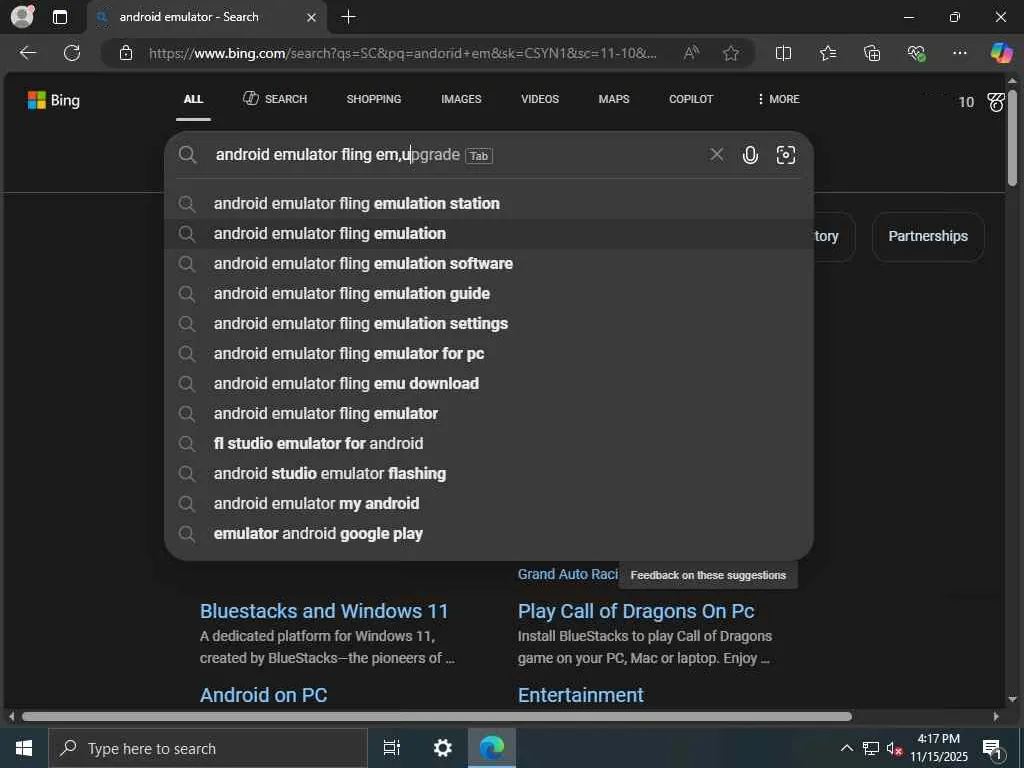
Task: Select suggestion 'emu download'
Action: coord(488,383)
